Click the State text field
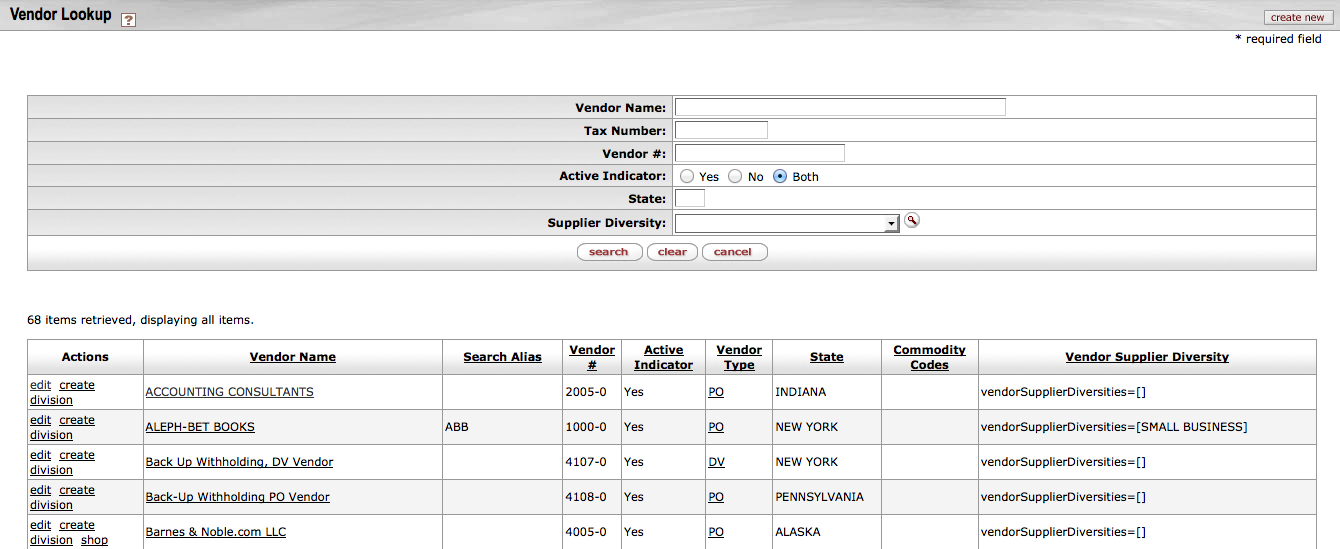This screenshot has height=549, width=1340. click(x=690, y=198)
